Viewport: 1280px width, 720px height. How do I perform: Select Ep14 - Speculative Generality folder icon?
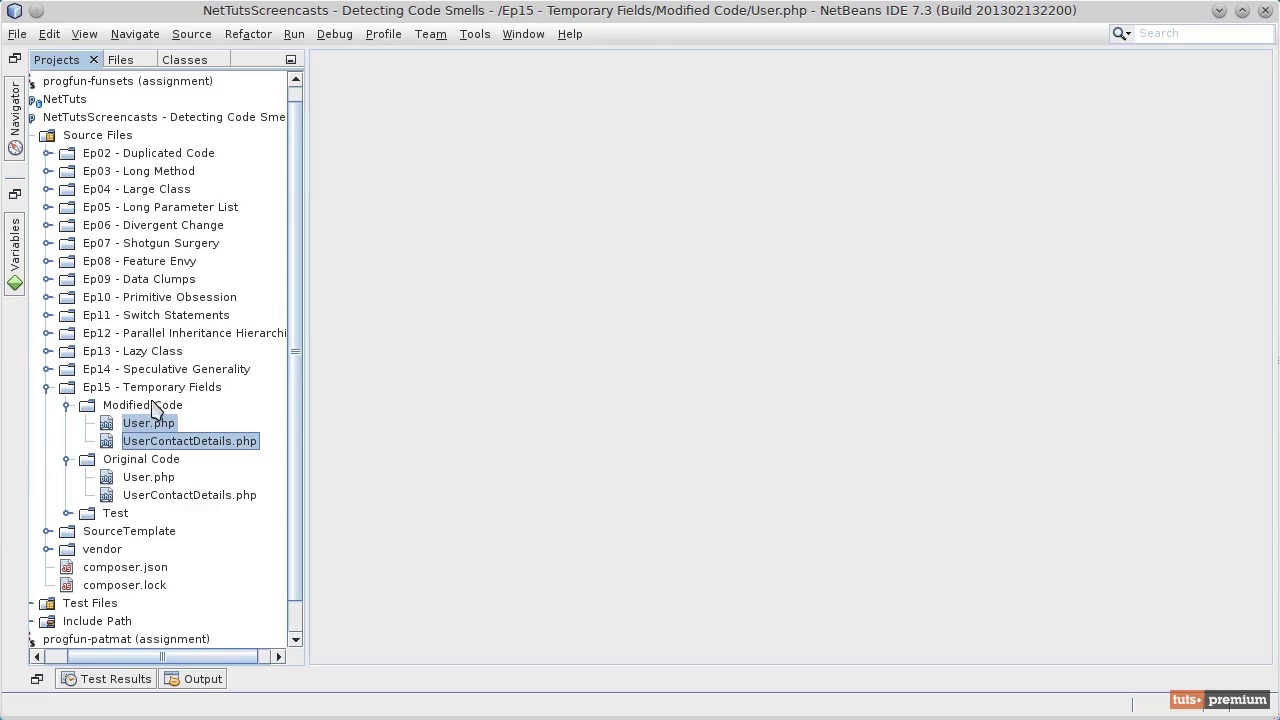click(67, 369)
